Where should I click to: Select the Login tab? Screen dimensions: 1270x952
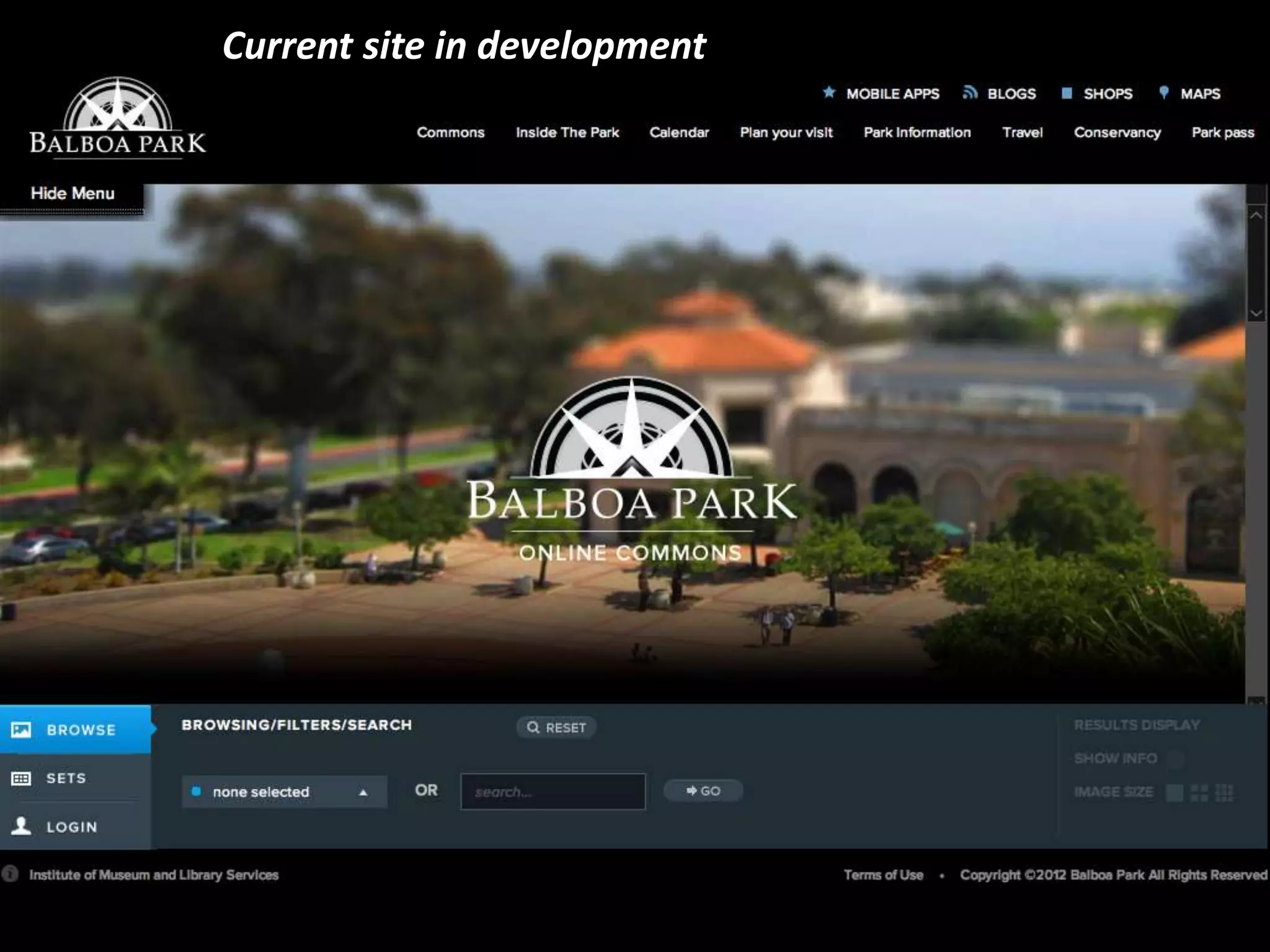point(76,827)
